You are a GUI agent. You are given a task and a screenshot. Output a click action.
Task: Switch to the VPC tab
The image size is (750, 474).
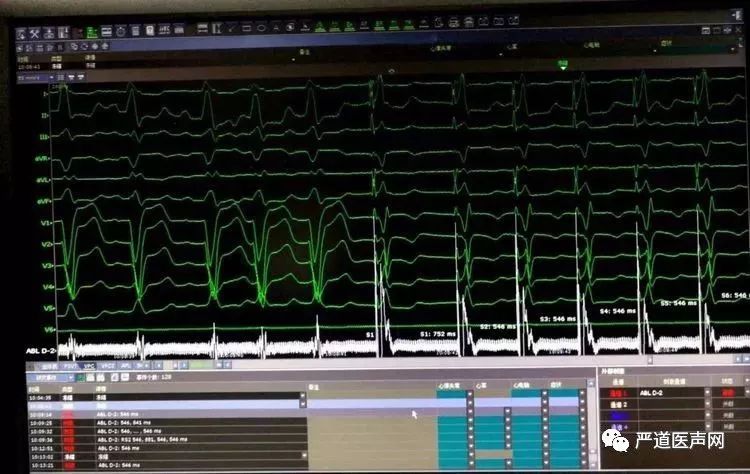pos(90,367)
